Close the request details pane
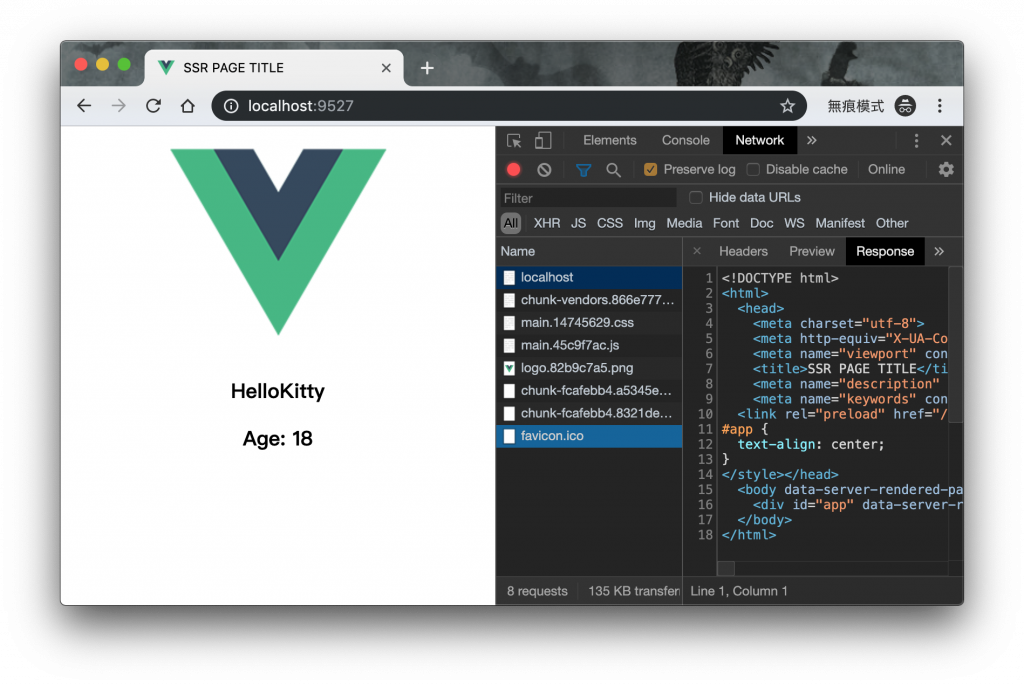Viewport: 1024px width, 685px height. point(697,251)
